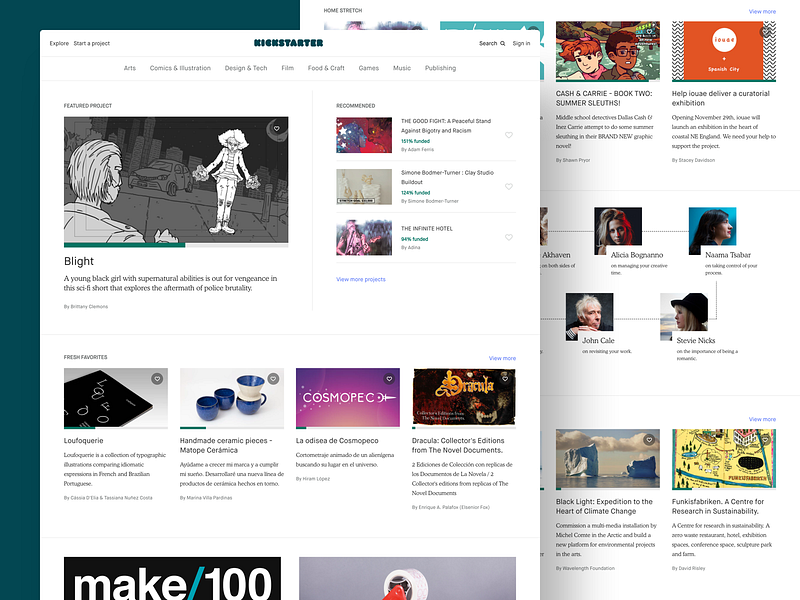Screen dimensions: 800x600
Task: Click the Blight featured project image
Action: pos(176,180)
